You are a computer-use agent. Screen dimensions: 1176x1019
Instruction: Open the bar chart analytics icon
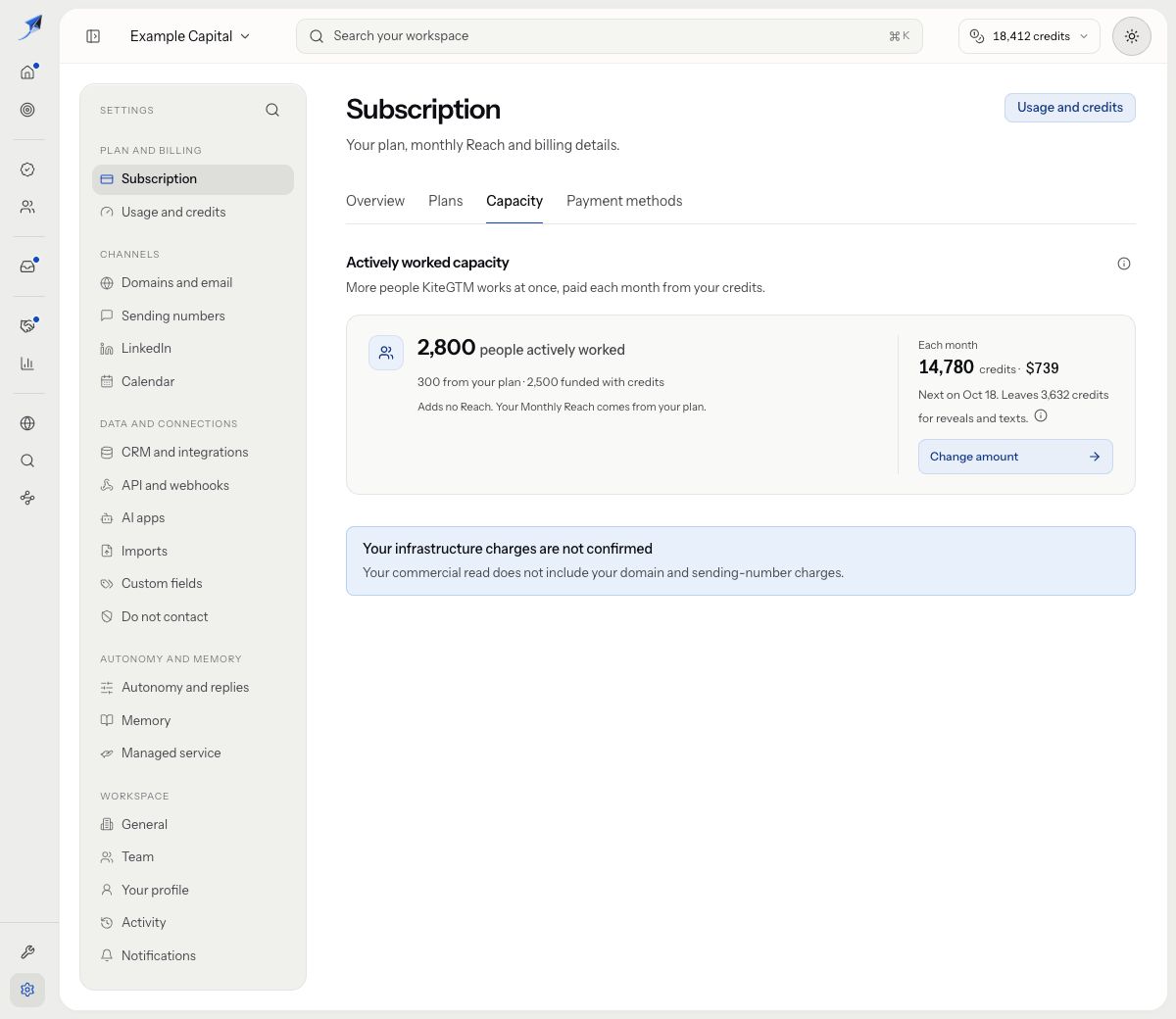click(x=27, y=364)
